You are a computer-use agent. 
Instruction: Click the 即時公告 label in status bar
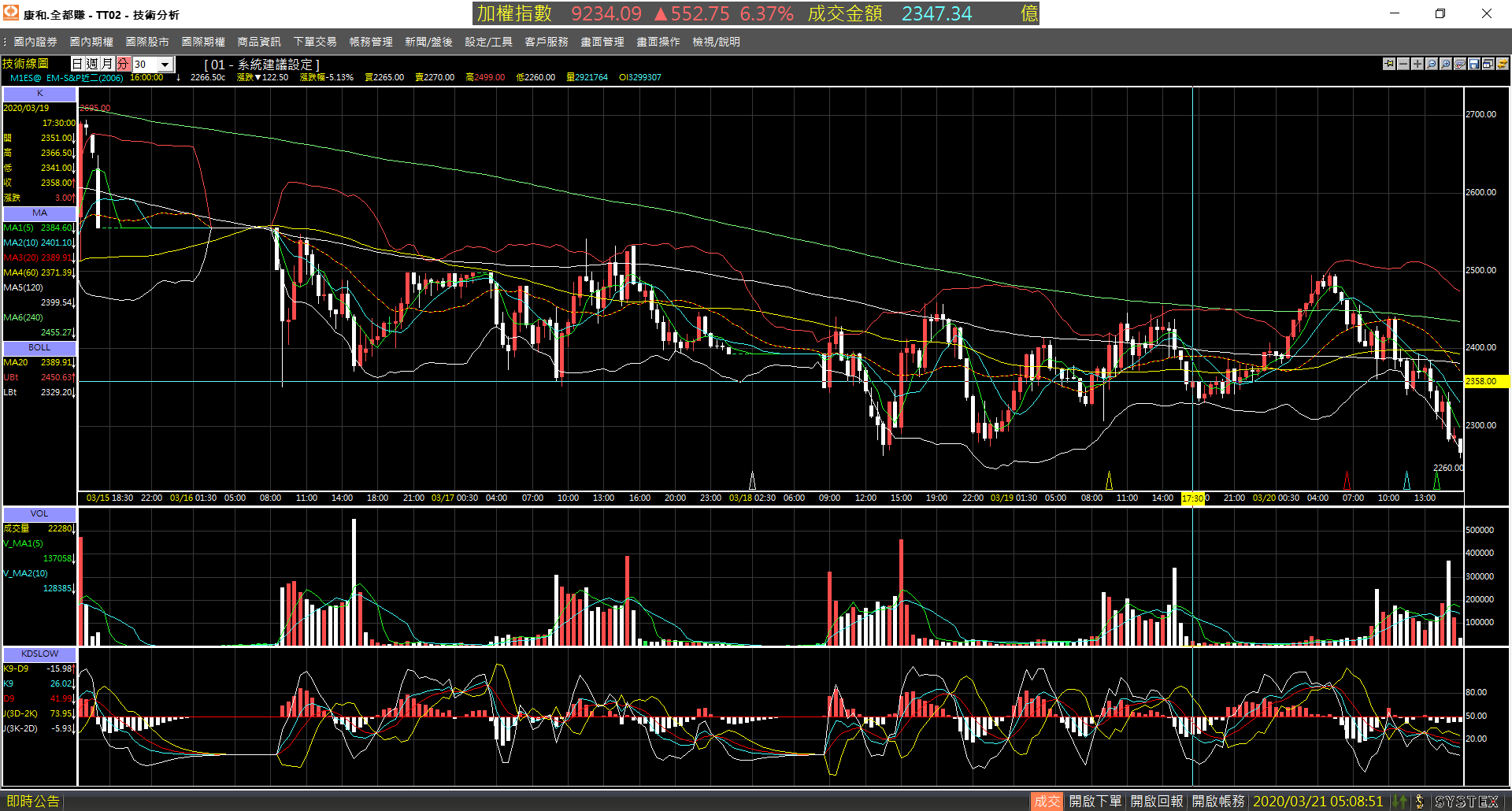pyautogui.click(x=33, y=802)
